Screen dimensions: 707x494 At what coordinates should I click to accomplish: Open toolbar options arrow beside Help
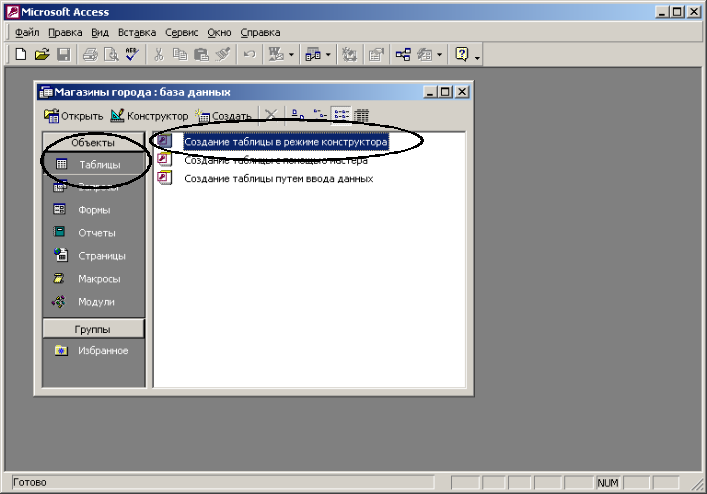click(477, 57)
